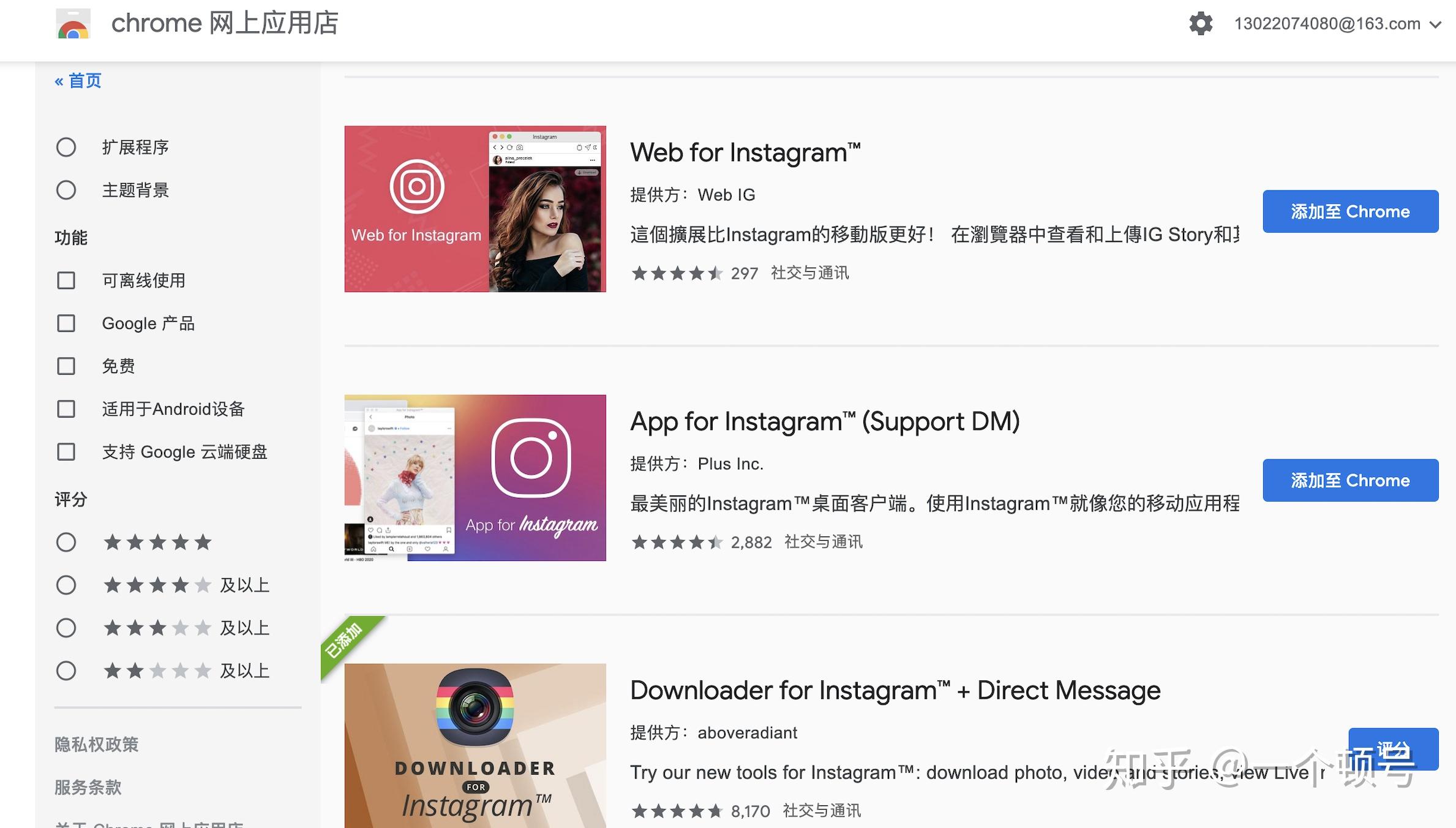The width and height of the screenshot is (1456, 828).
Task: Add App for Instagram to Chrome
Action: pos(1350,480)
